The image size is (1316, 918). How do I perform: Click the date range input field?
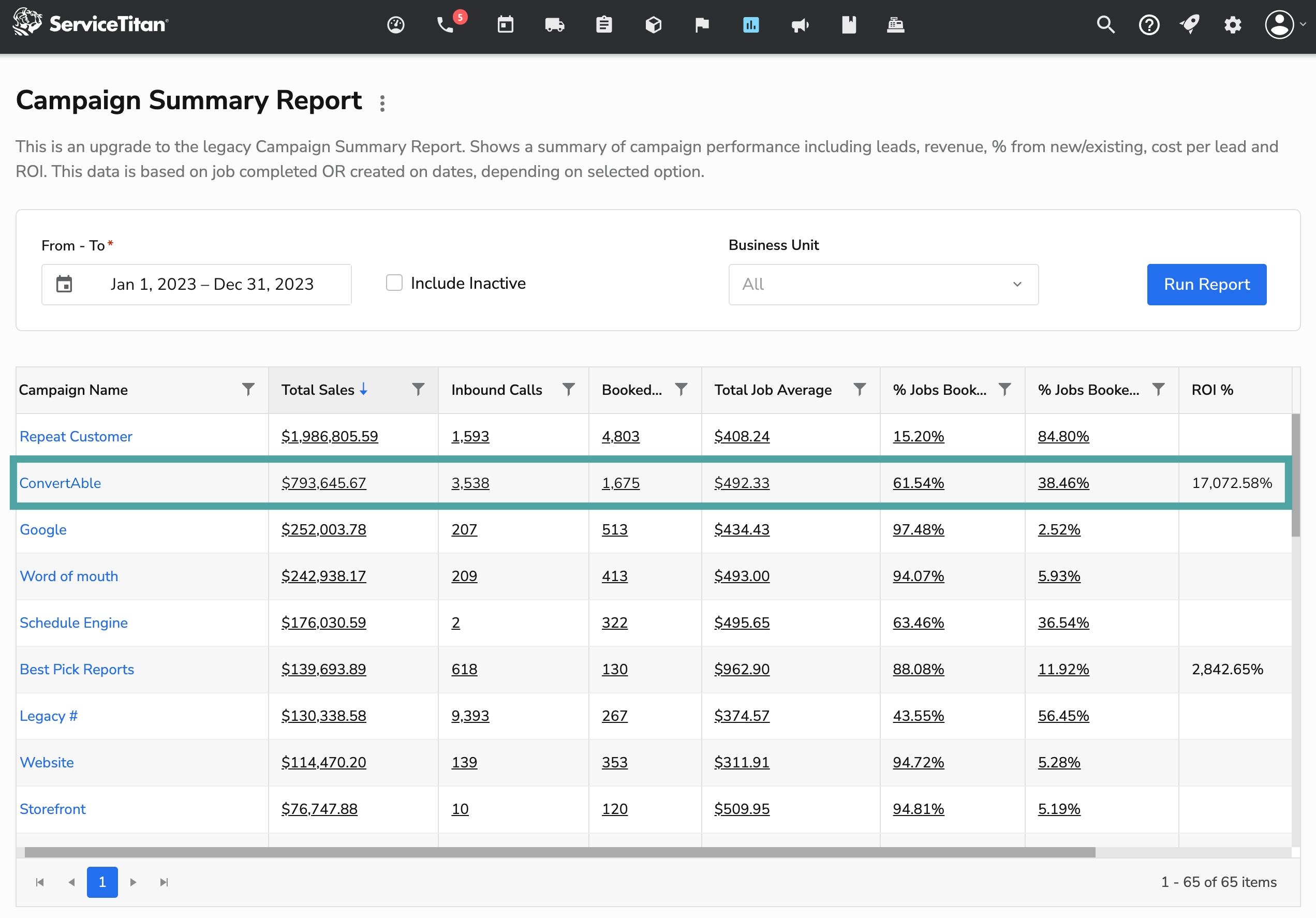pyautogui.click(x=196, y=284)
